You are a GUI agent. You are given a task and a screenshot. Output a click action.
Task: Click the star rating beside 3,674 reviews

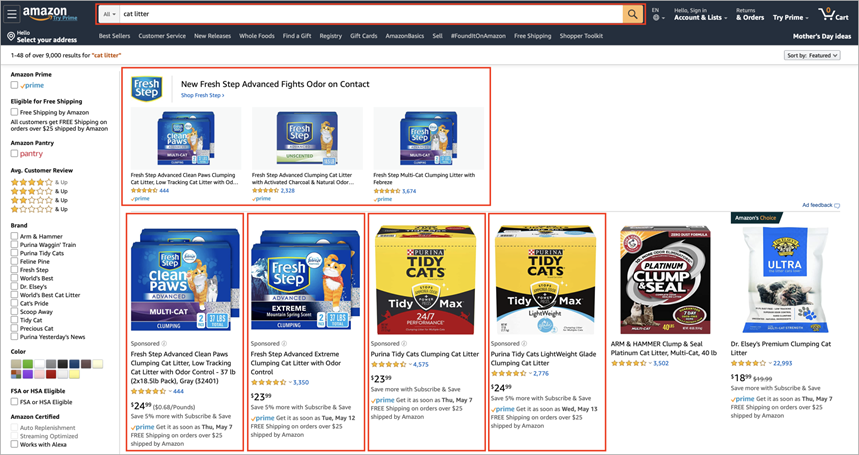tap(387, 191)
